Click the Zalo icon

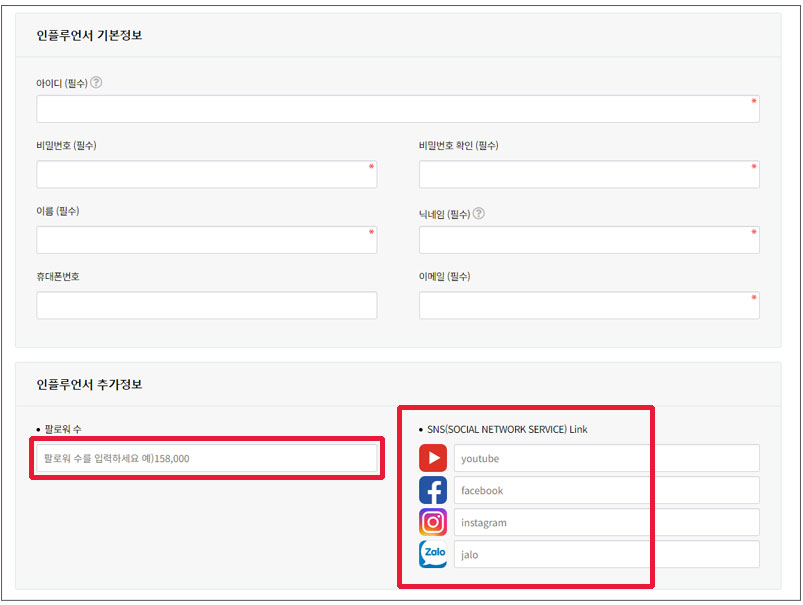coord(433,554)
